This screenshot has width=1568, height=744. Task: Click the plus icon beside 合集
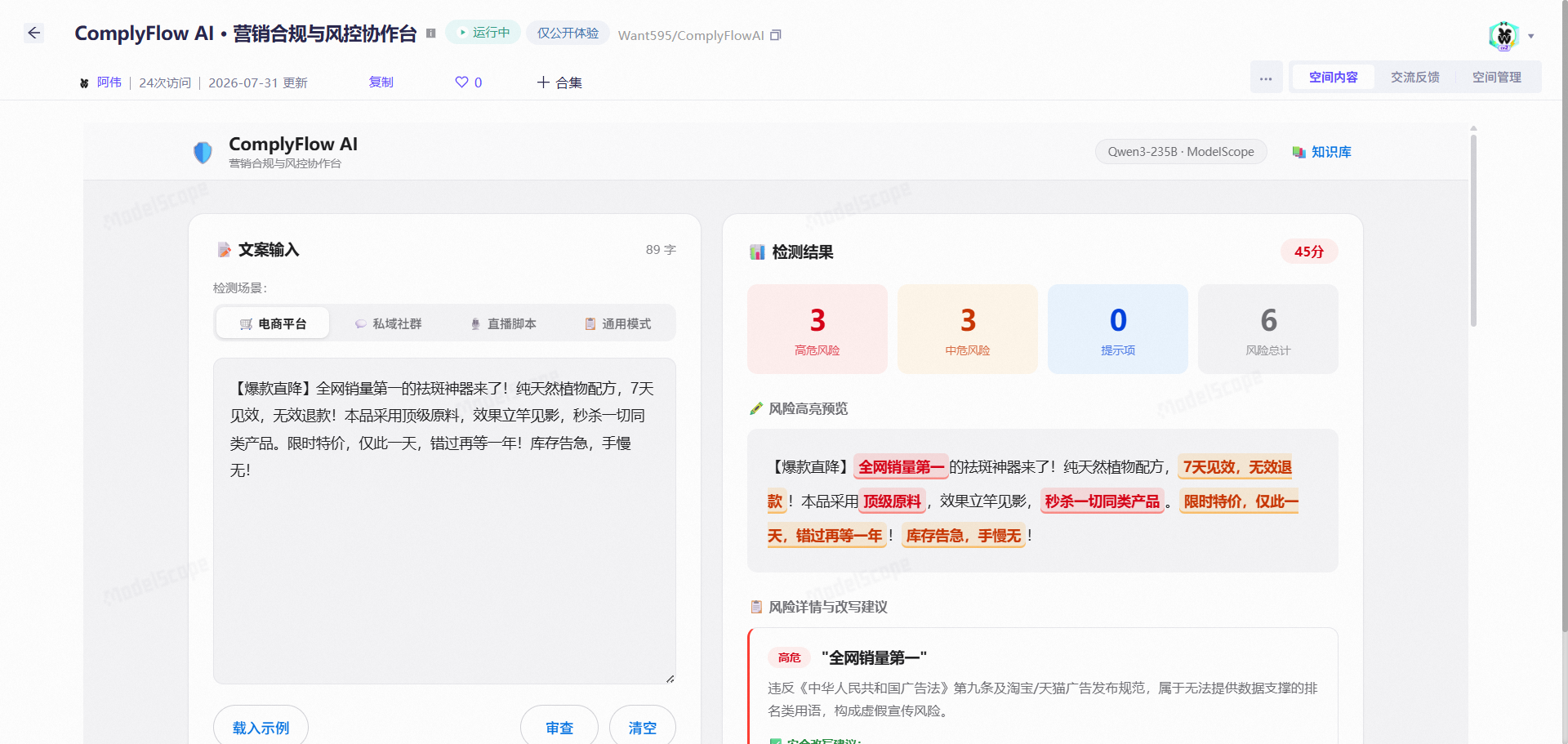[x=543, y=82]
